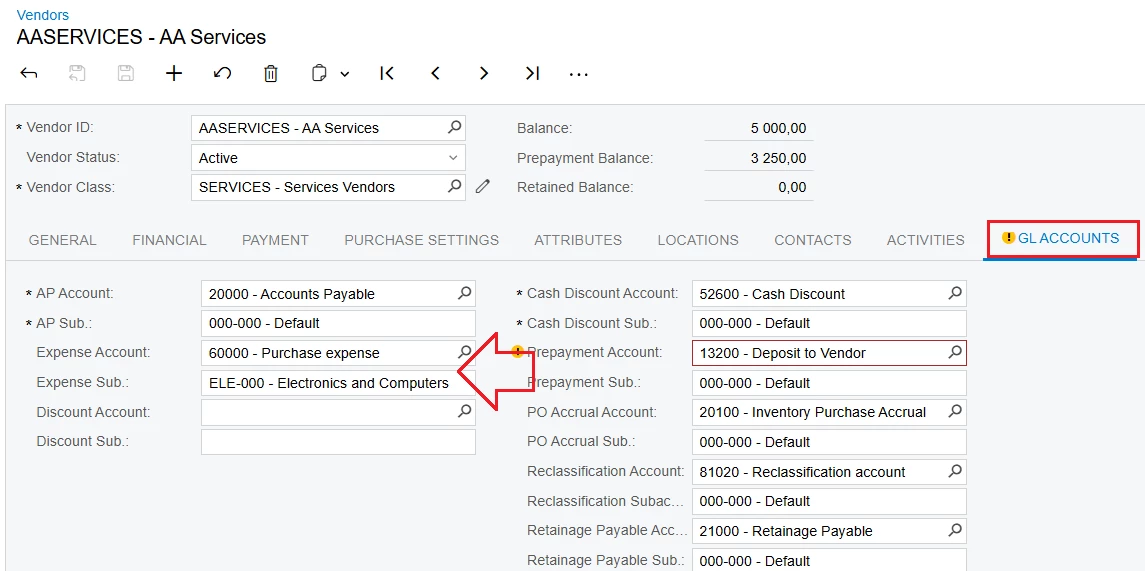The height and width of the screenshot is (571, 1145).
Task: Switch to the GENERAL tab
Action: (63, 240)
